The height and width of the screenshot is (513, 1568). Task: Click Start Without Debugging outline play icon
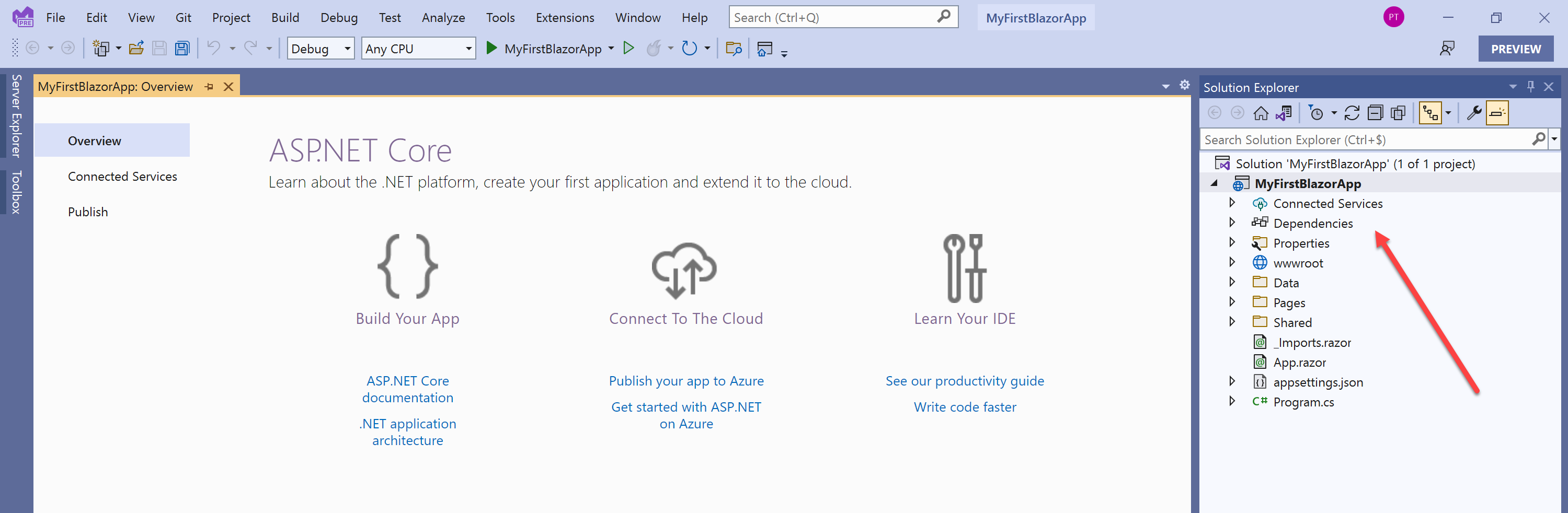click(x=629, y=48)
